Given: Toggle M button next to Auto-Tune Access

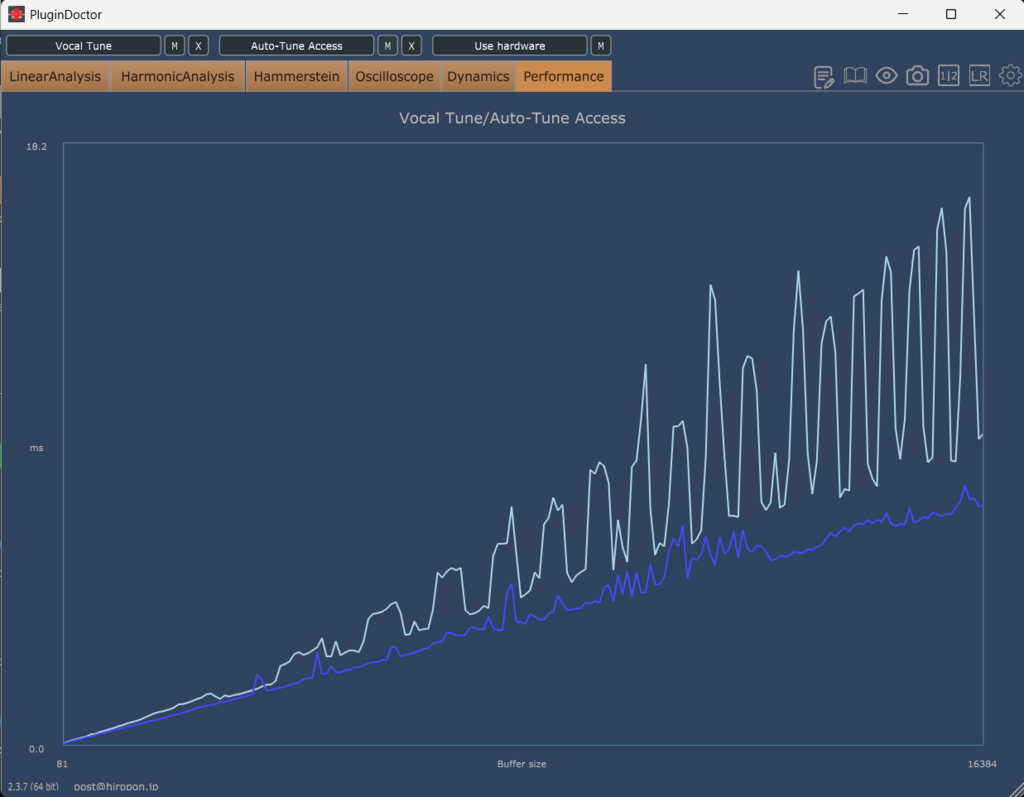Looking at the screenshot, I should click(x=388, y=46).
